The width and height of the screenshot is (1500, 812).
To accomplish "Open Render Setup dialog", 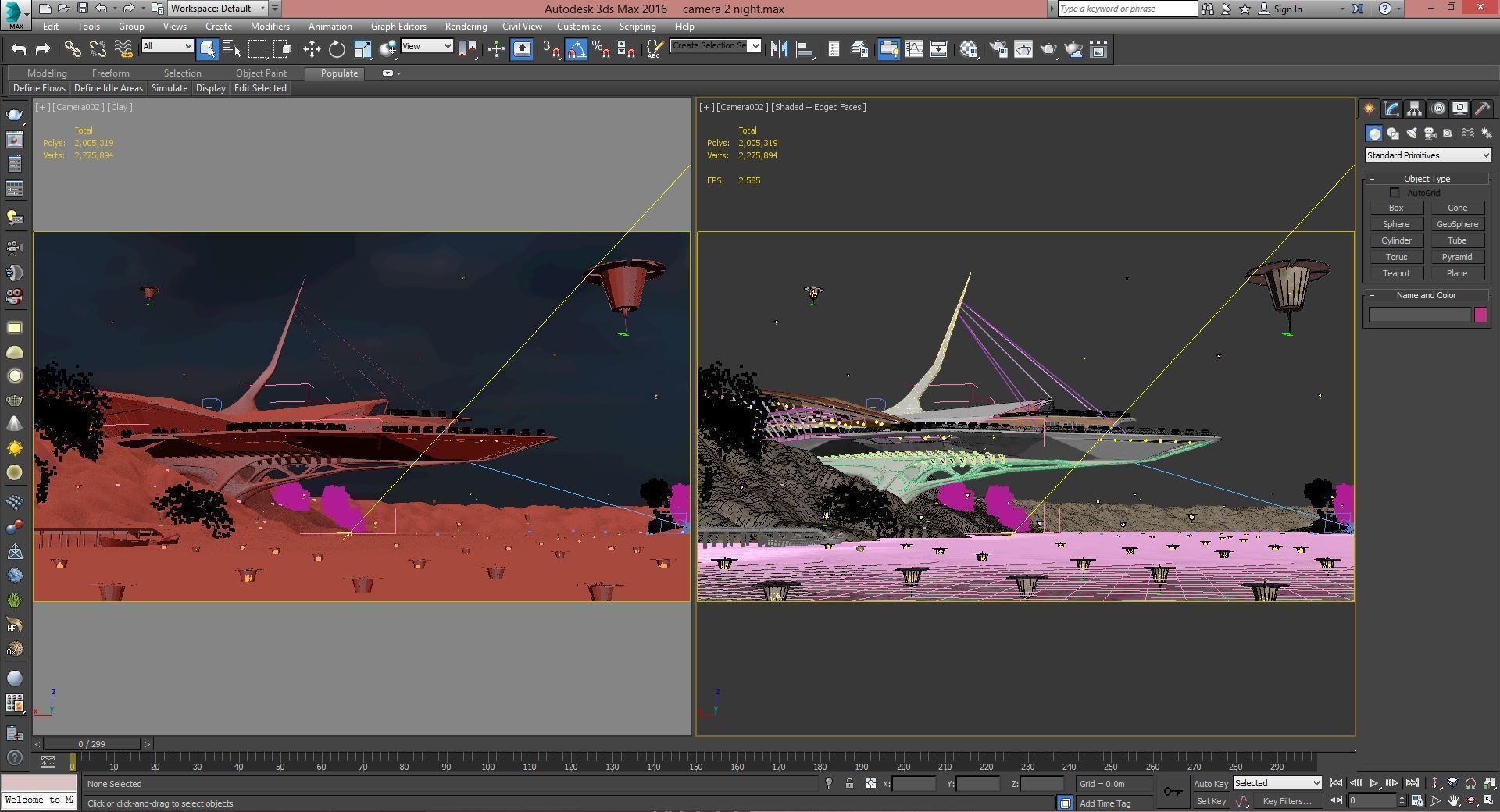I will 998,49.
